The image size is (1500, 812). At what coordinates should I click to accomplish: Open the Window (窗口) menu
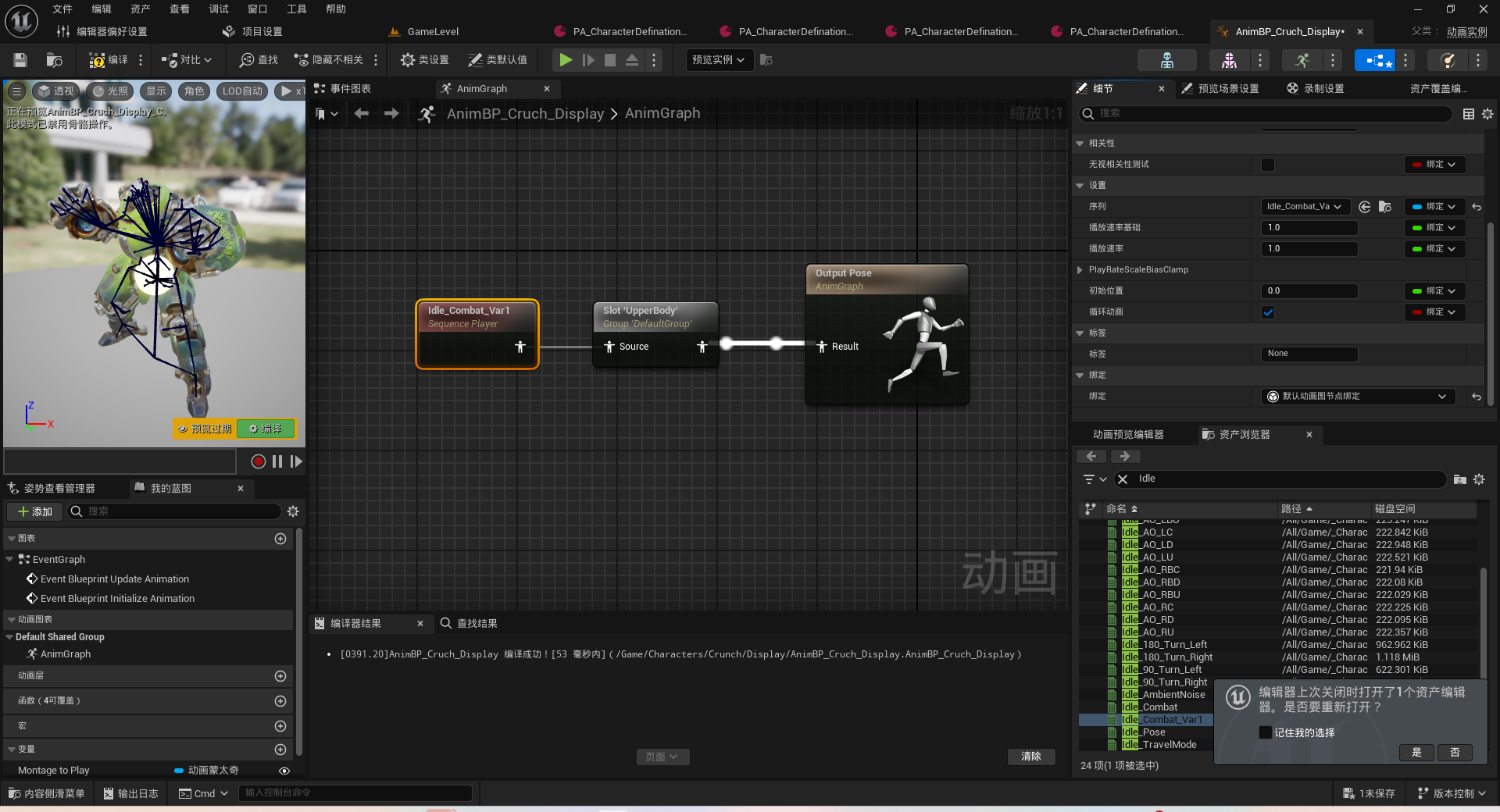pos(257,9)
